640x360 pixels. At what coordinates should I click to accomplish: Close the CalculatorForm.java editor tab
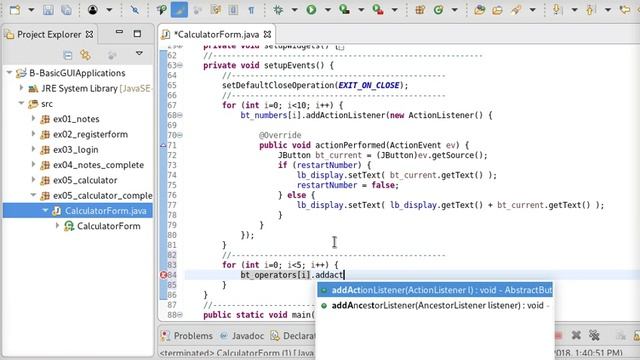coord(267,35)
